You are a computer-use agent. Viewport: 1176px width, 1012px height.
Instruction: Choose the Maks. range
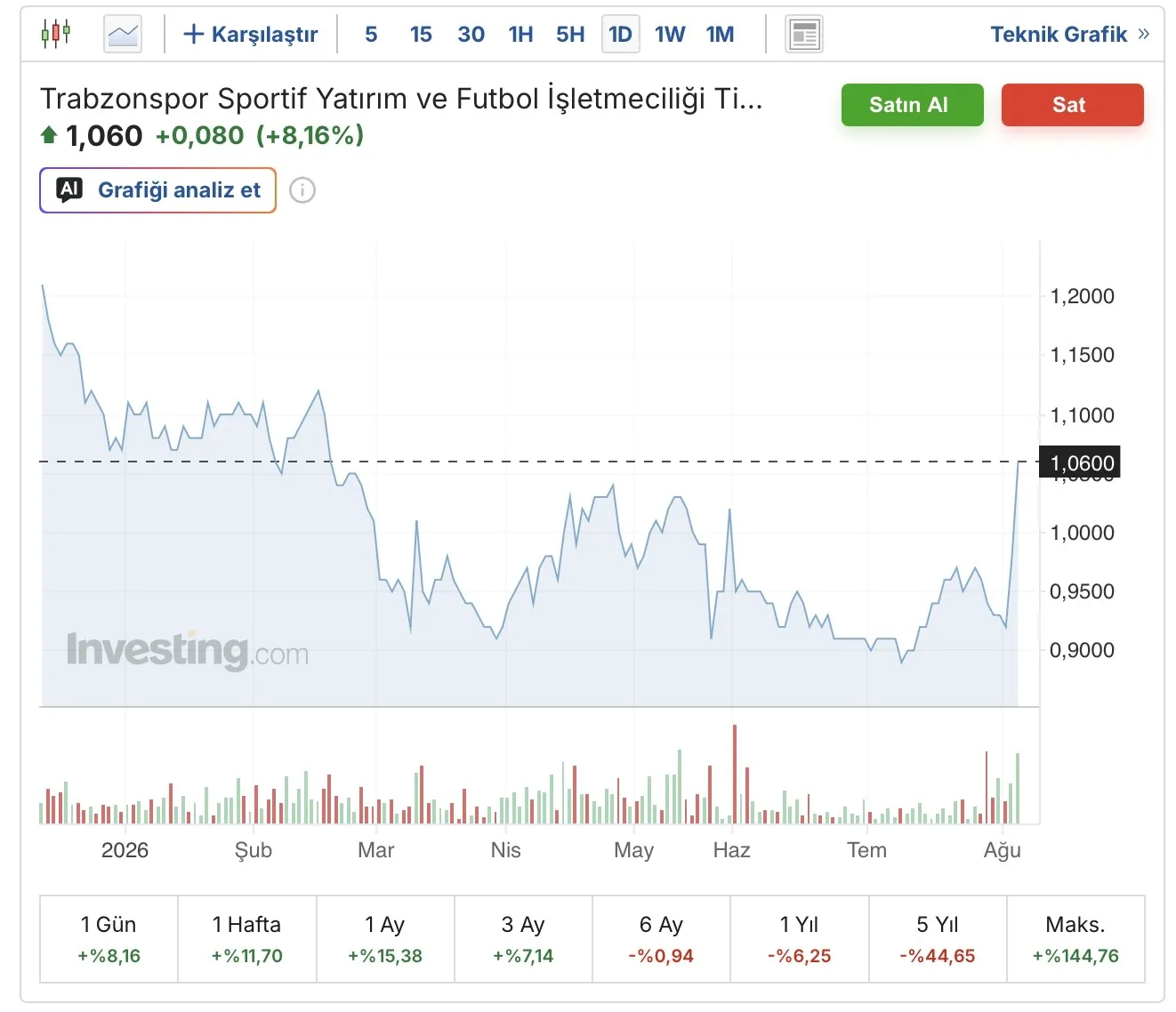(1075, 939)
